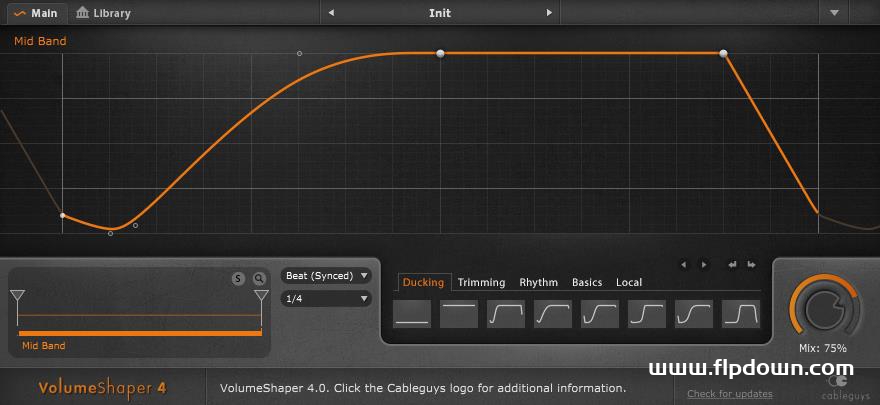Select the last trapezoid-shaped waveform thumbnail
Screen dimensions: 880x405
click(741, 314)
